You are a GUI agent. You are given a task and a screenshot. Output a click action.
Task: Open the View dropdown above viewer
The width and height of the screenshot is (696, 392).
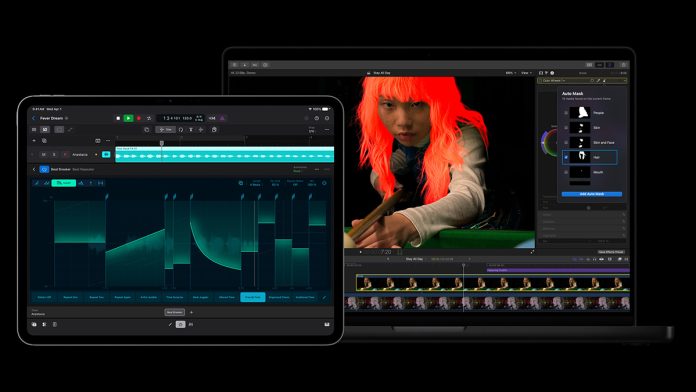[526, 73]
